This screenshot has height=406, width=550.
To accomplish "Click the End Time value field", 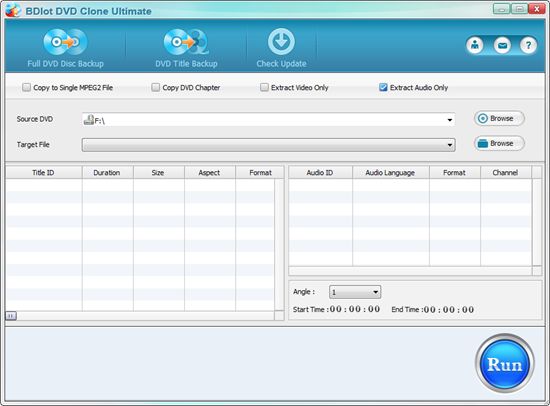I will (x=449, y=310).
